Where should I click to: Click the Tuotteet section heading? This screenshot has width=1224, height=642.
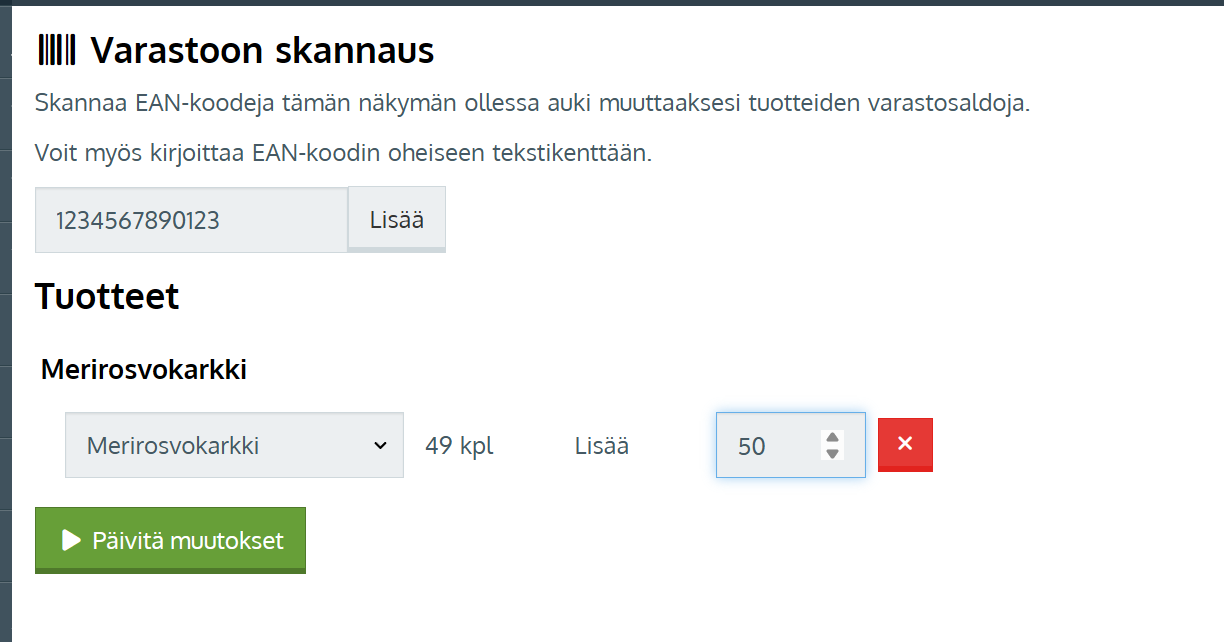pos(107,296)
